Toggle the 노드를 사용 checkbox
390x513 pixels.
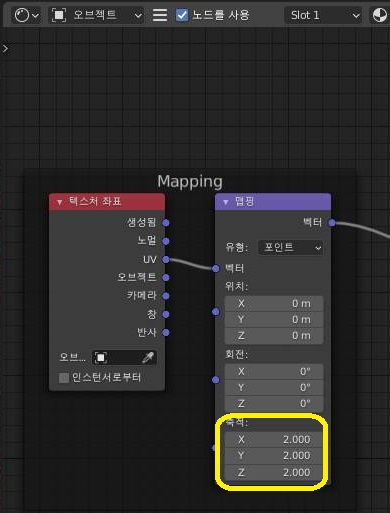pos(182,15)
